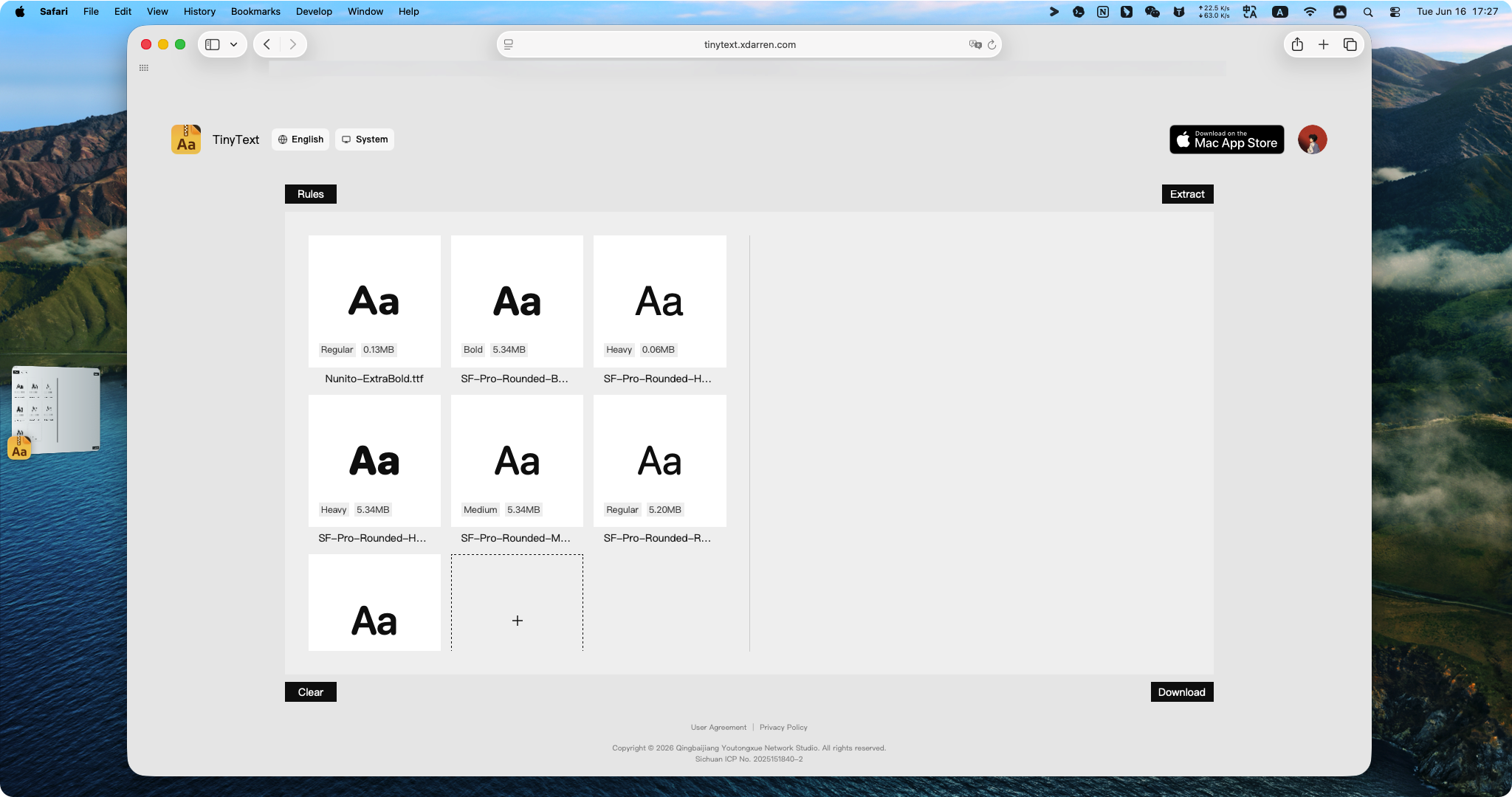Screen dimensions: 1512x797
Task: Click the translation menu bar icon
Action: coord(1250,11)
